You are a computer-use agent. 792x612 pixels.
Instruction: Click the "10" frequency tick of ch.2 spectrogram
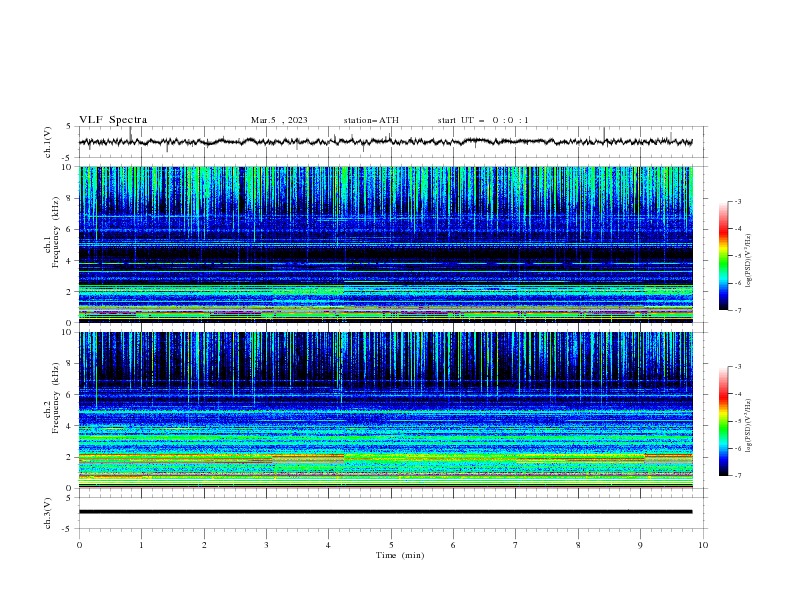[68, 332]
